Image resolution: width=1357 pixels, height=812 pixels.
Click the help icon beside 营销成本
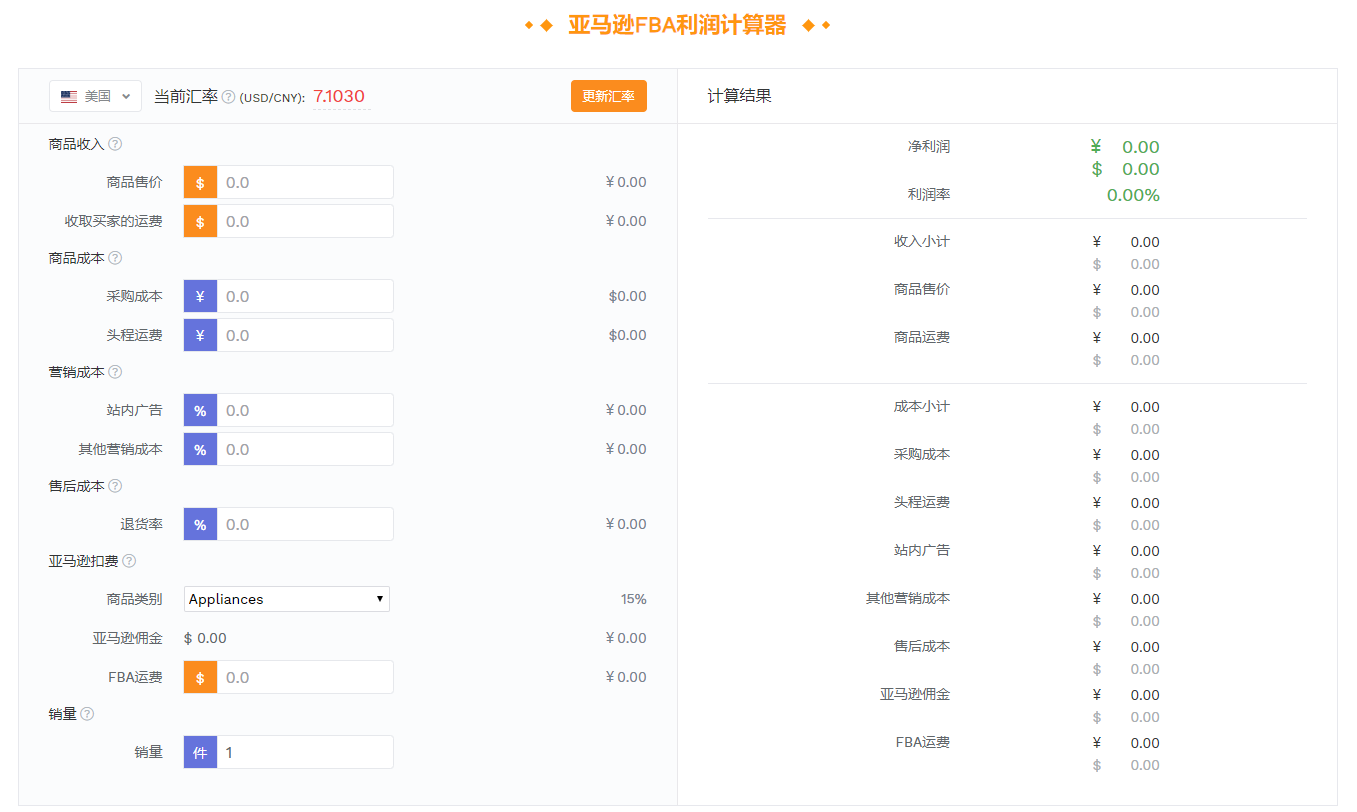pyautogui.click(x=115, y=372)
